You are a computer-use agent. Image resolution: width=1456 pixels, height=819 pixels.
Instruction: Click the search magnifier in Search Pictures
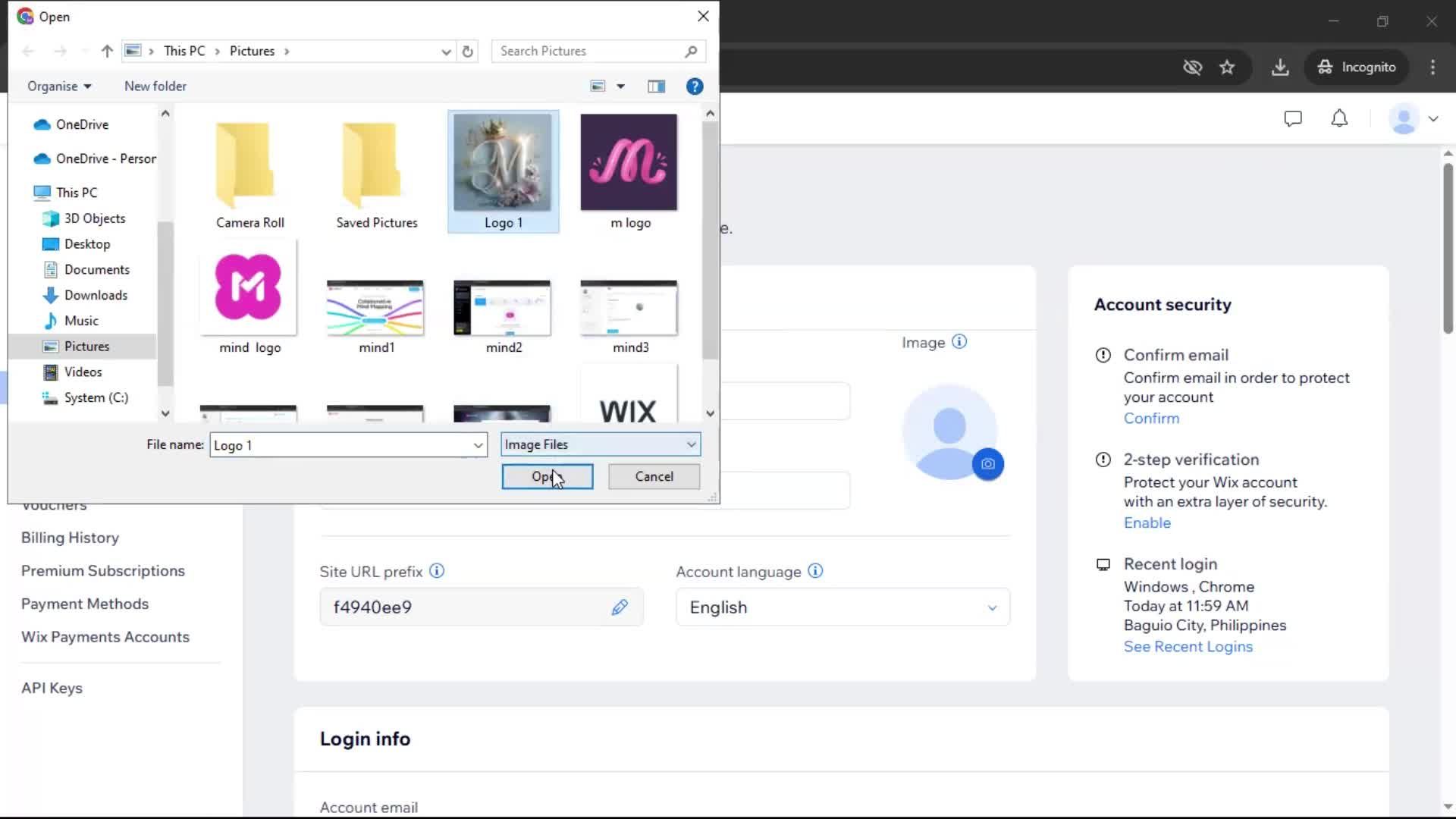click(x=691, y=51)
